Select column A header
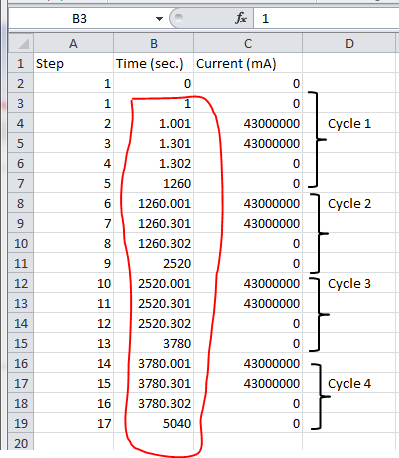Image resolution: width=399 pixels, height=458 pixels. [73, 43]
